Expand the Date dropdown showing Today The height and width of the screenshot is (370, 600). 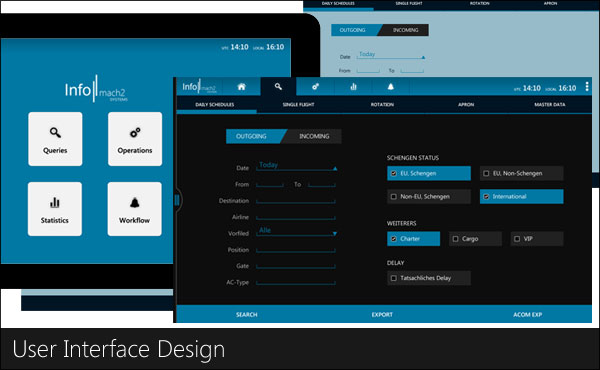click(x=297, y=166)
